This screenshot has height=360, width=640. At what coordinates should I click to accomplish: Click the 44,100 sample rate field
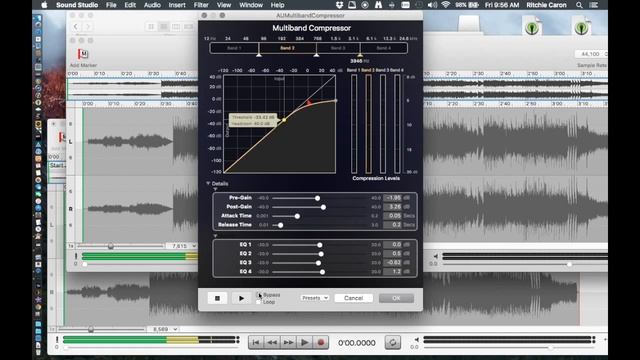(x=590, y=54)
